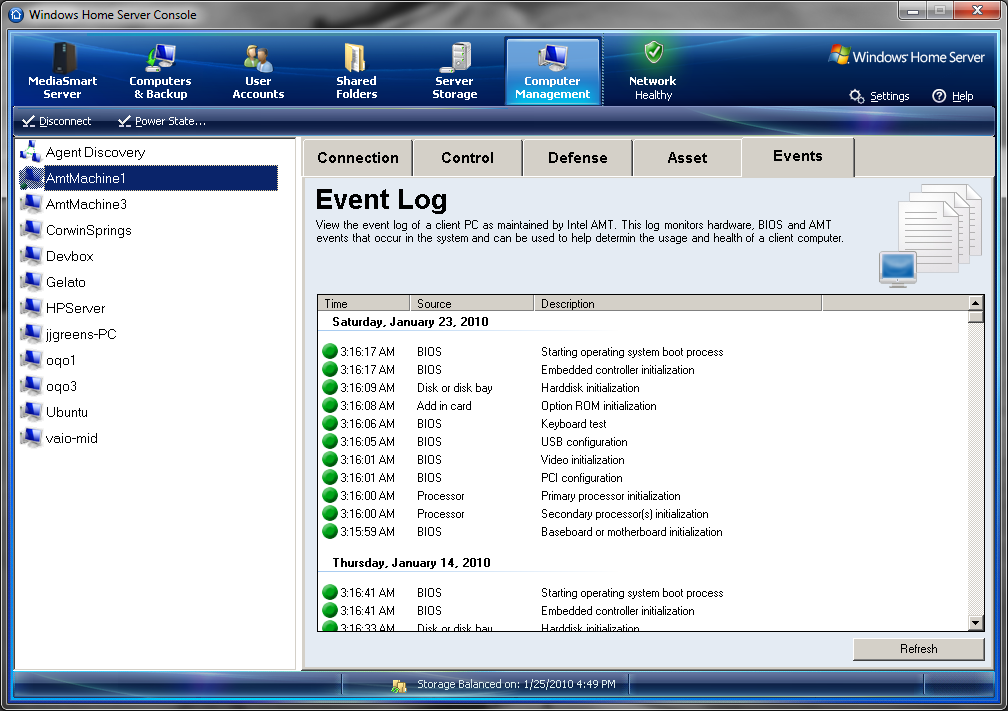Viewport: 1008px width, 711px height.
Task: Open Computers & Backup section
Action: pyautogui.click(x=160, y=71)
